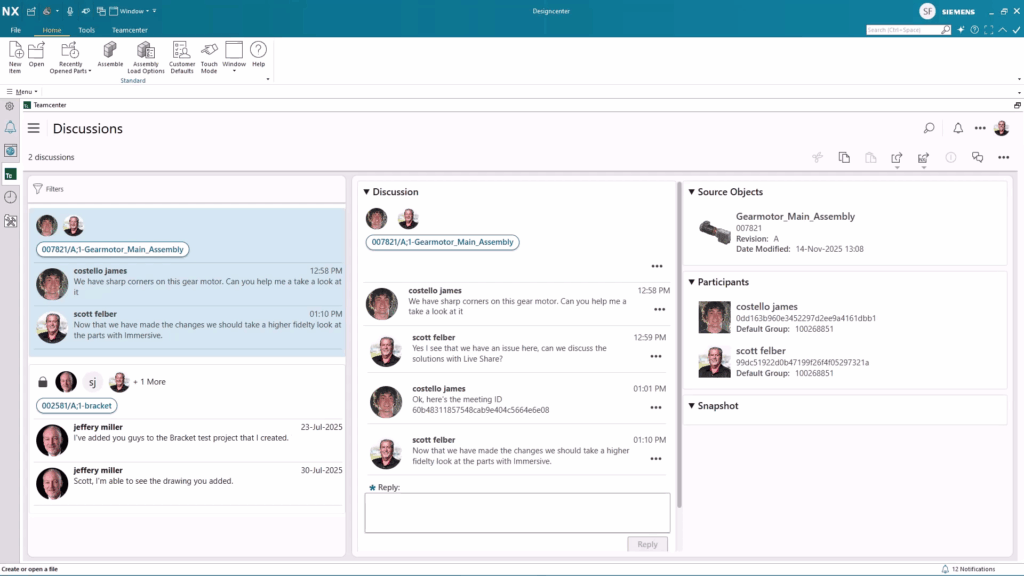This screenshot has height=576, width=1024.
Task: Open the chat bubbles discussion icon
Action: [977, 157]
